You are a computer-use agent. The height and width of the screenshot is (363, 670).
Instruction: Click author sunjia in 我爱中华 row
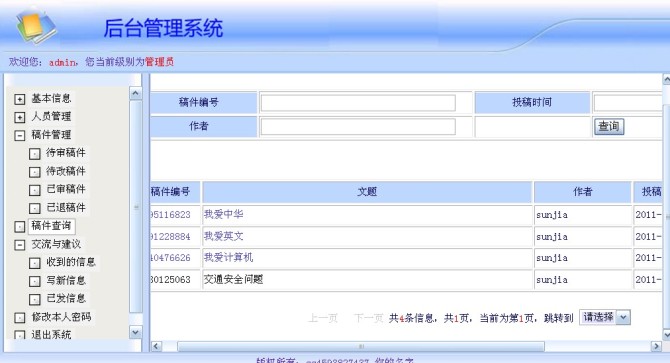pyautogui.click(x=552, y=215)
